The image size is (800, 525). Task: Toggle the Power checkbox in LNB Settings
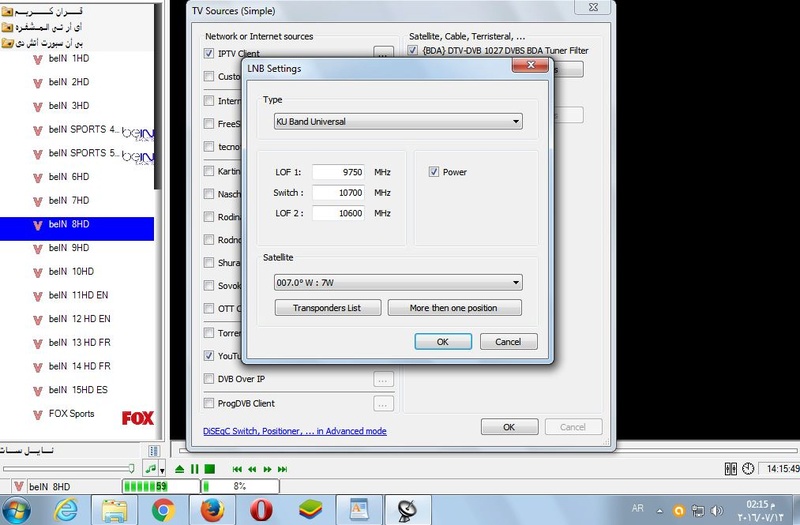pyautogui.click(x=434, y=172)
